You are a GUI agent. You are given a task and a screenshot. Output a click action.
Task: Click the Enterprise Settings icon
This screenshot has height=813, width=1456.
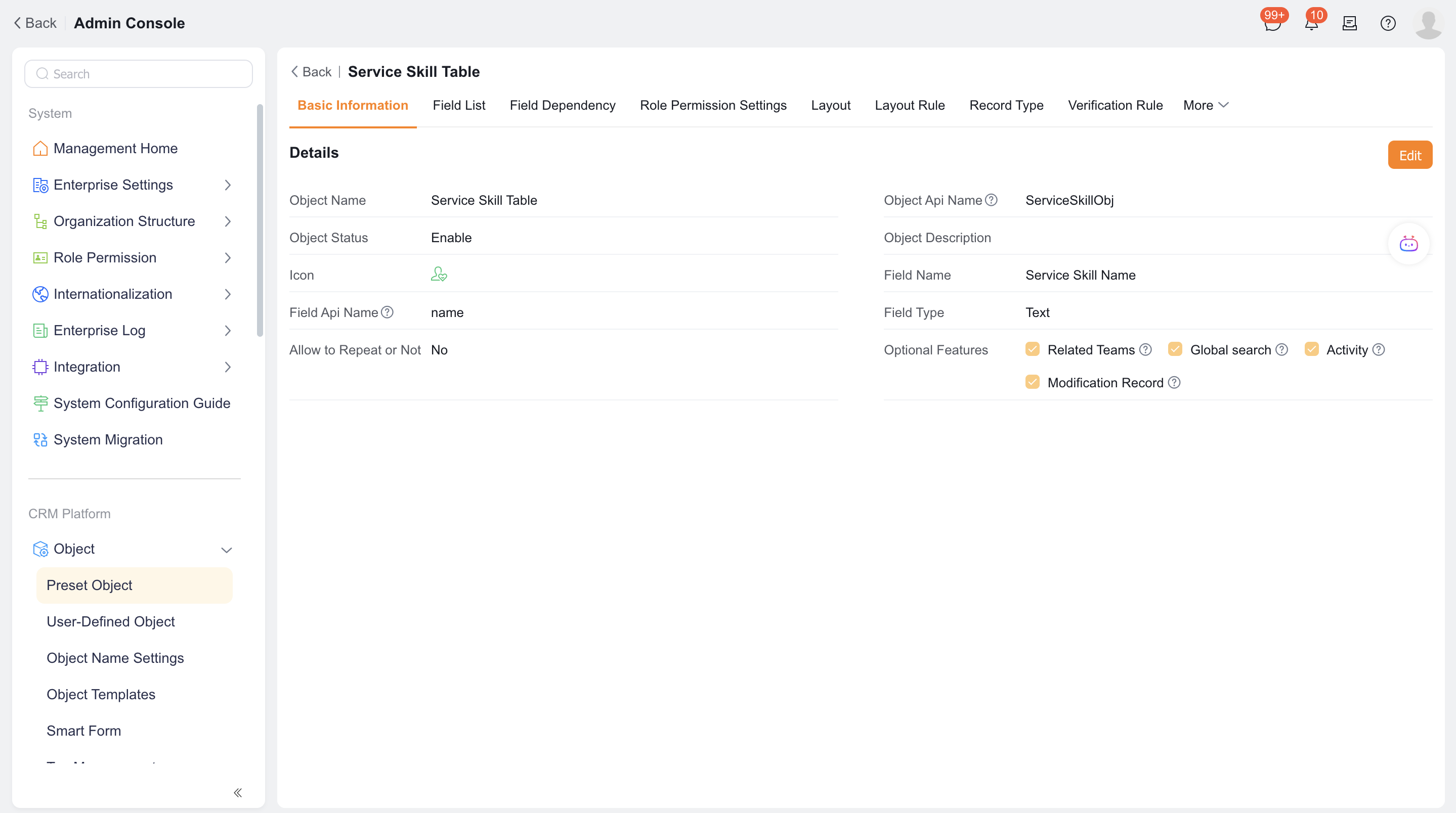coord(40,186)
